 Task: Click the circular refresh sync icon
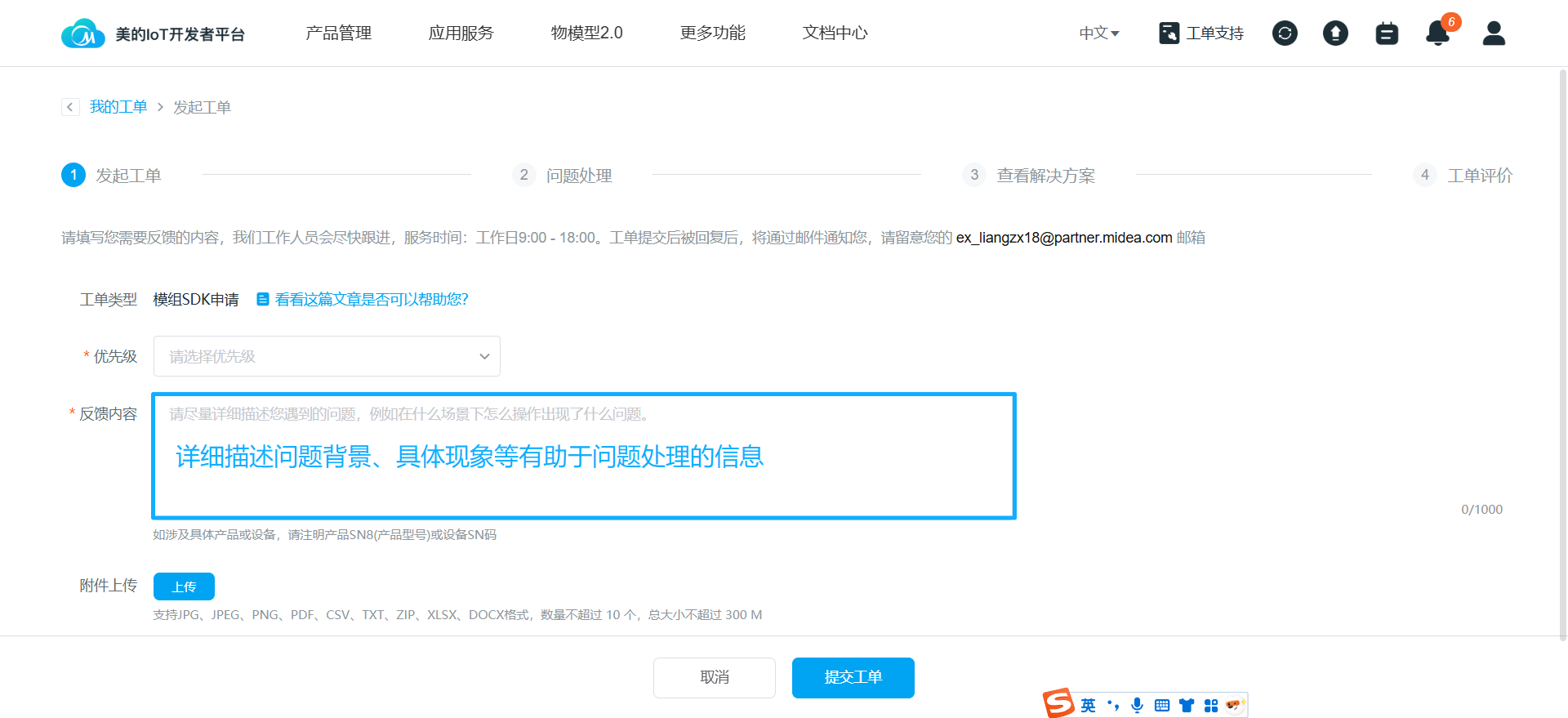point(1285,33)
